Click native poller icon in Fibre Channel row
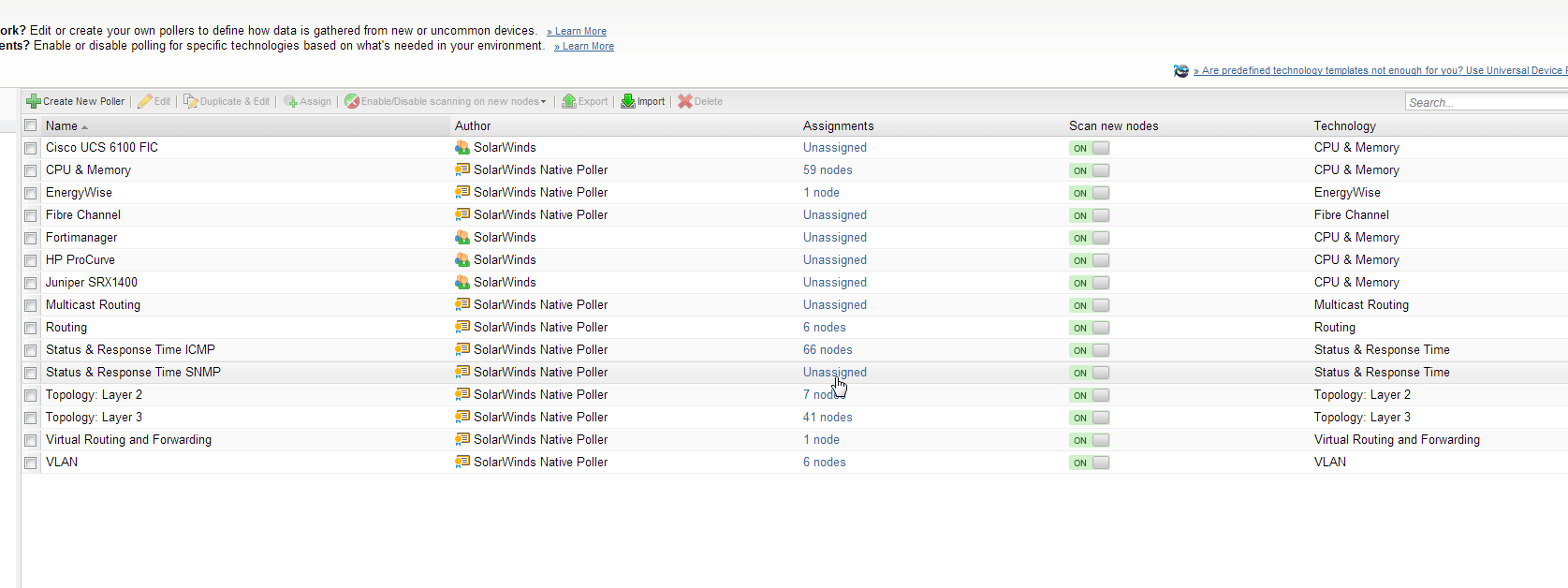 [462, 214]
